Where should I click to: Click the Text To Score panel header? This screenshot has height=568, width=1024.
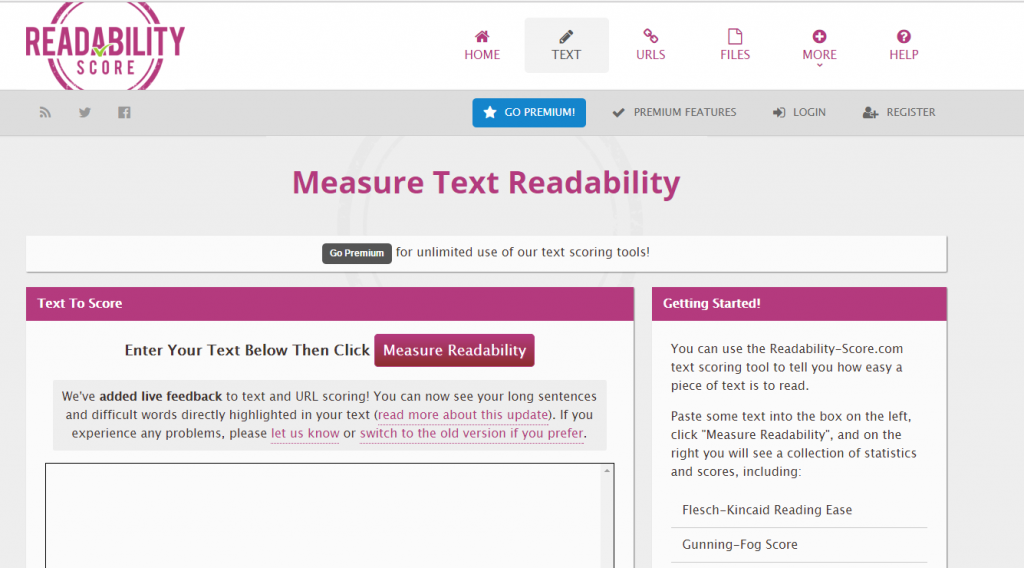coord(330,304)
